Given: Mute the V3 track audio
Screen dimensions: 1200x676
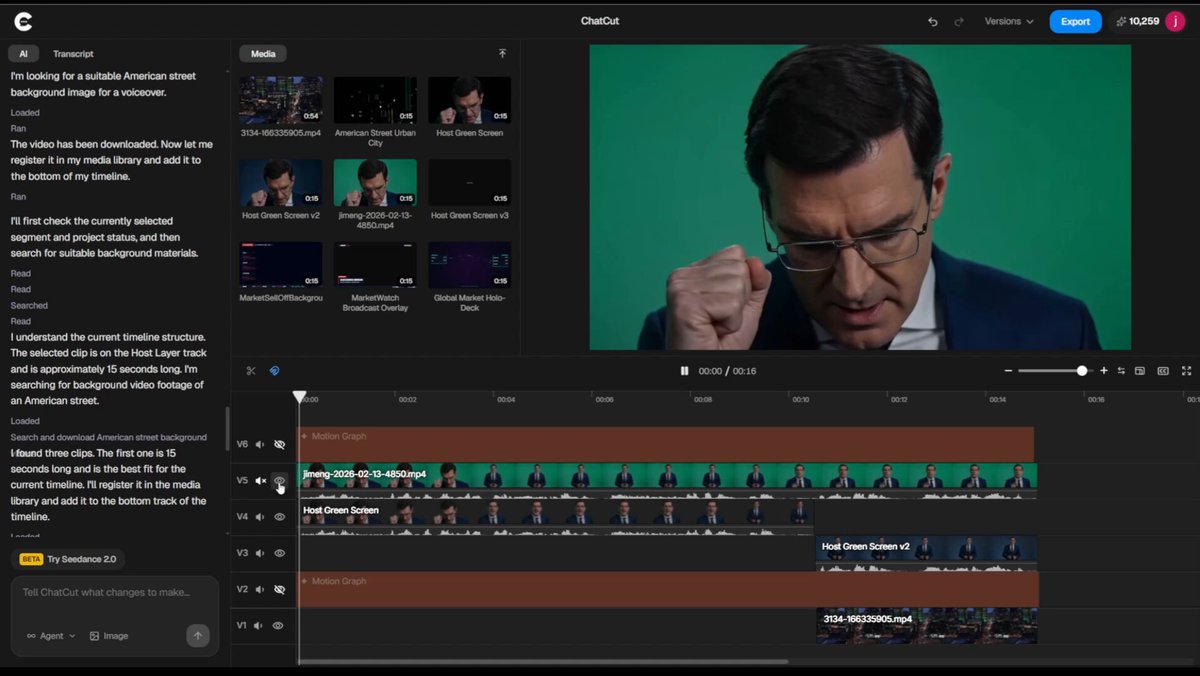Looking at the screenshot, I should [260, 553].
